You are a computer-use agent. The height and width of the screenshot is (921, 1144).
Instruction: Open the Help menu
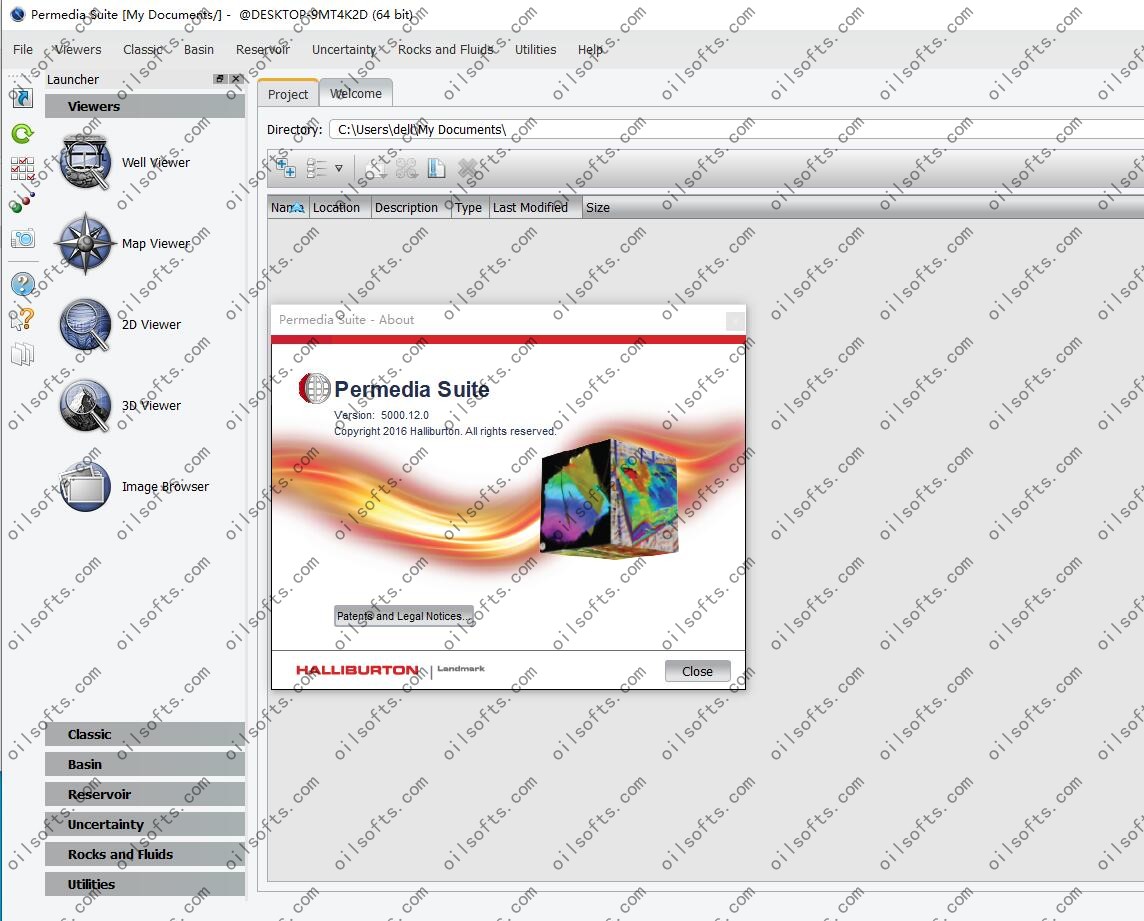(x=590, y=49)
